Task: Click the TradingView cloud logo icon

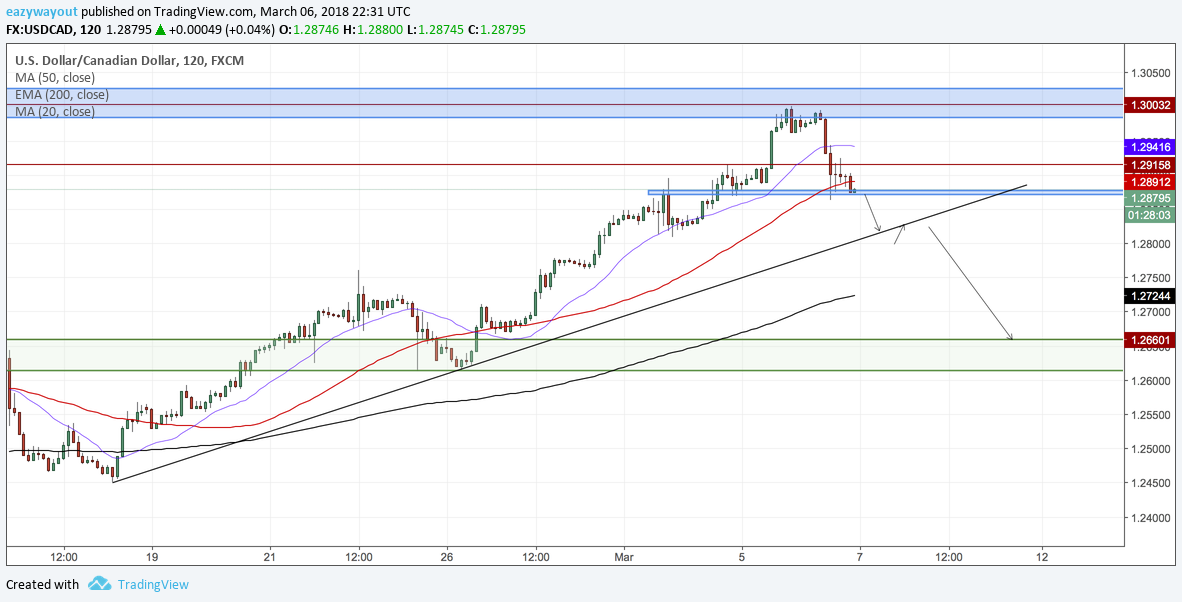Action: 100,584
